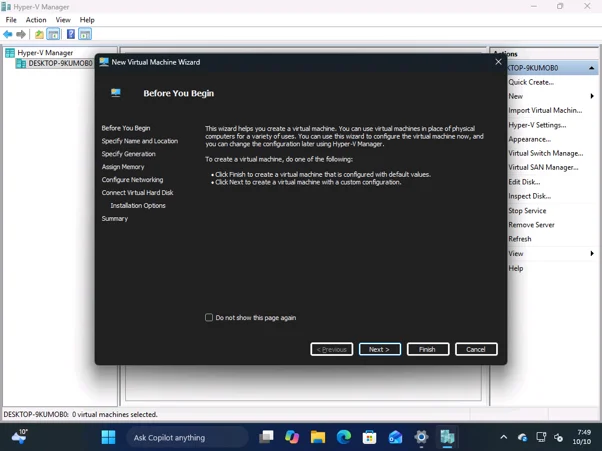Click the Forward arrow in Hyper-V toolbar

point(21,34)
